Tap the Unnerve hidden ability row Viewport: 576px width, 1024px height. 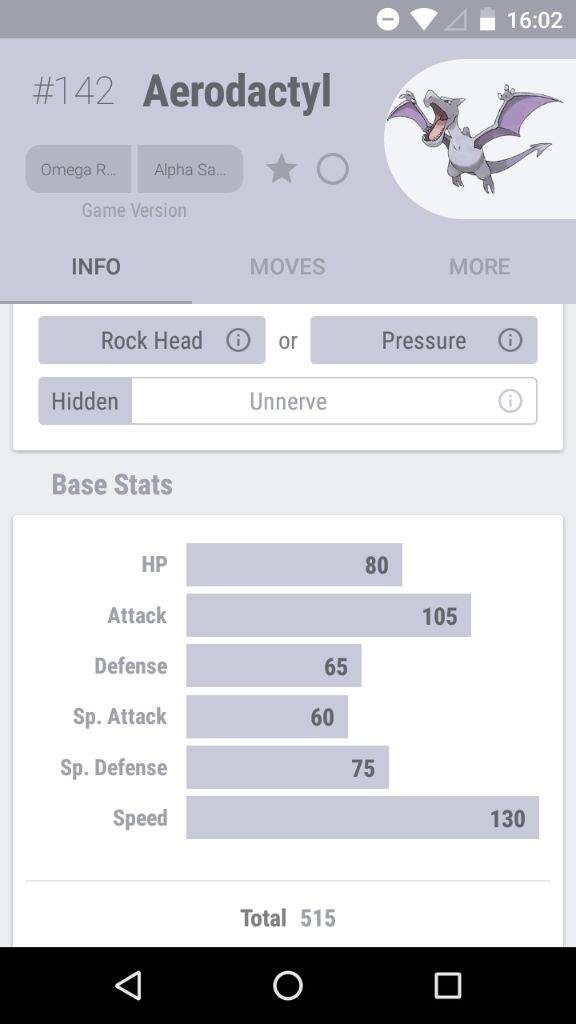(x=288, y=401)
